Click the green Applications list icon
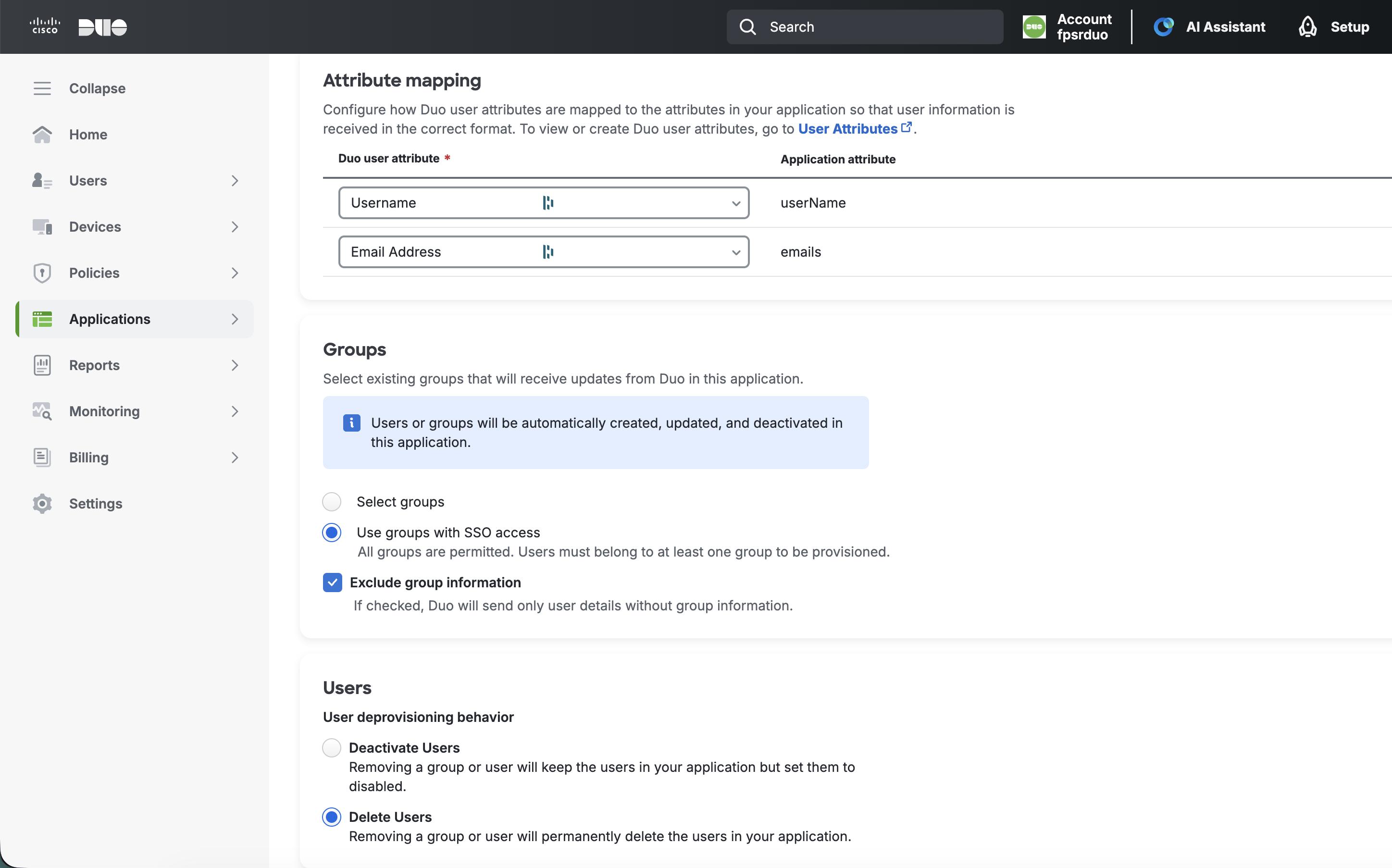The width and height of the screenshot is (1392, 868). tap(42, 319)
